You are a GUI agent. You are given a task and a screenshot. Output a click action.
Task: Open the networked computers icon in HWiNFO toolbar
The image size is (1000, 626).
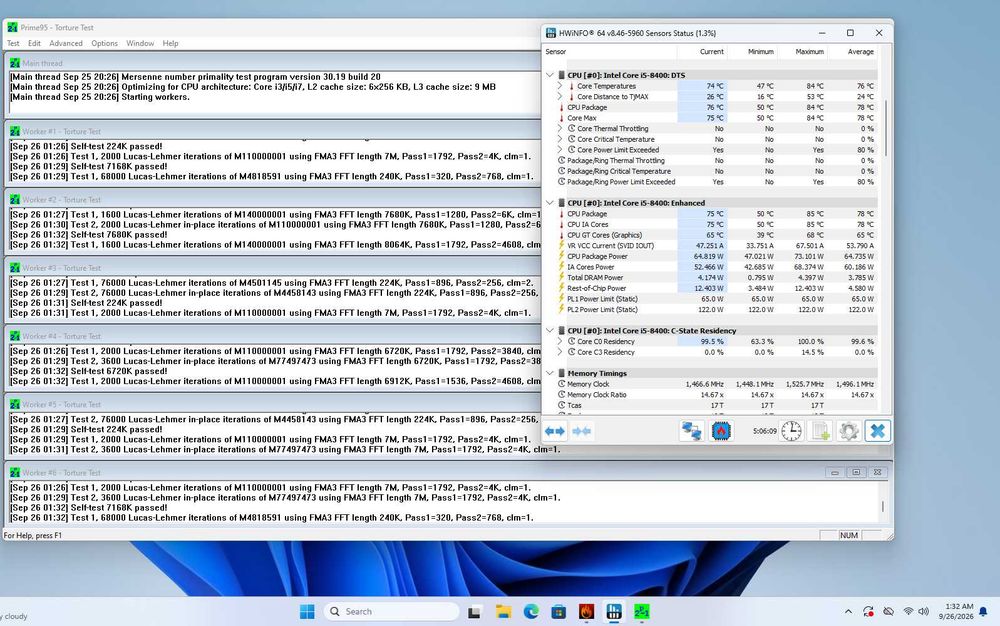[691, 432]
